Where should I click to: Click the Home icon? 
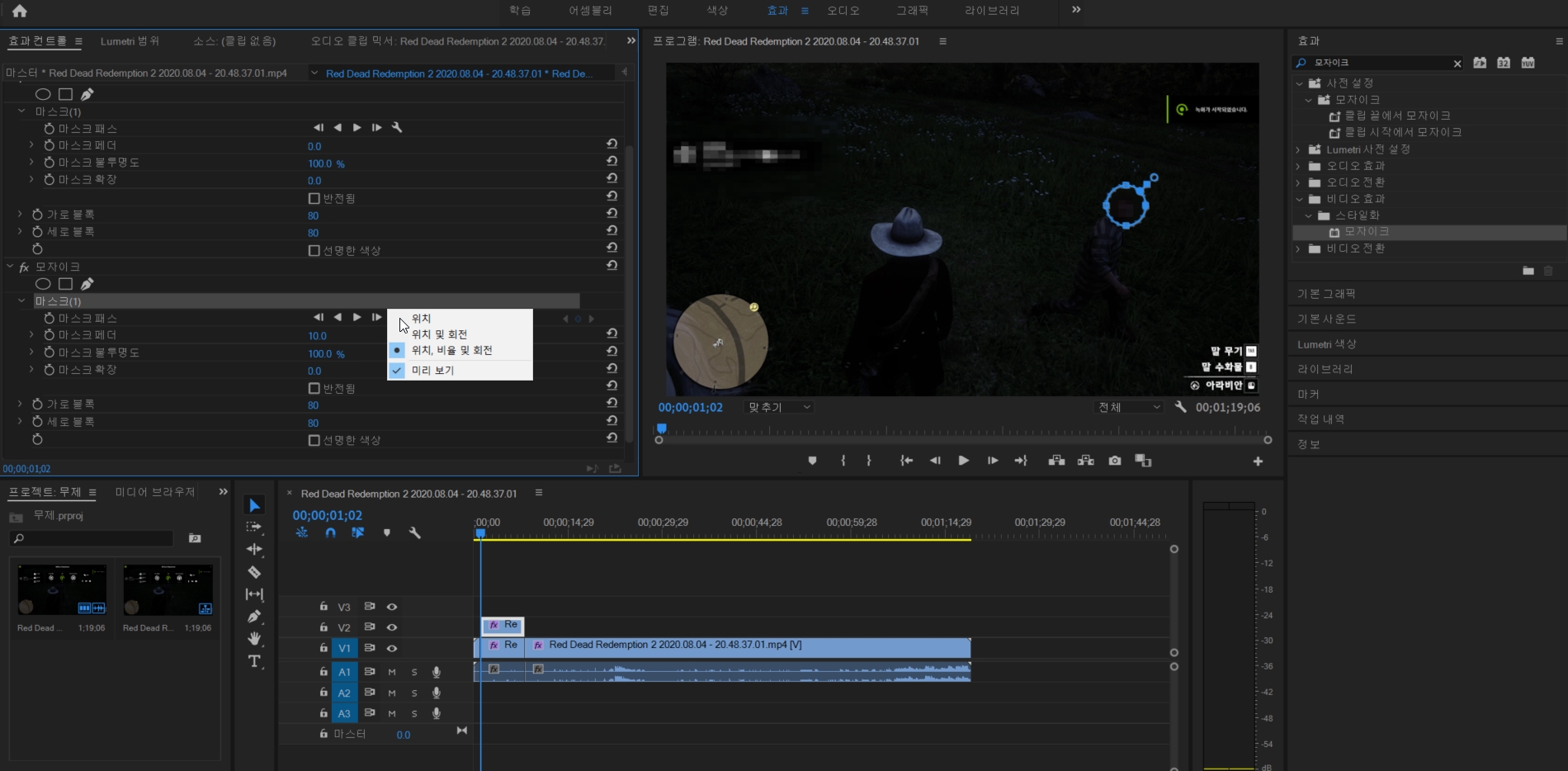pyautogui.click(x=20, y=11)
